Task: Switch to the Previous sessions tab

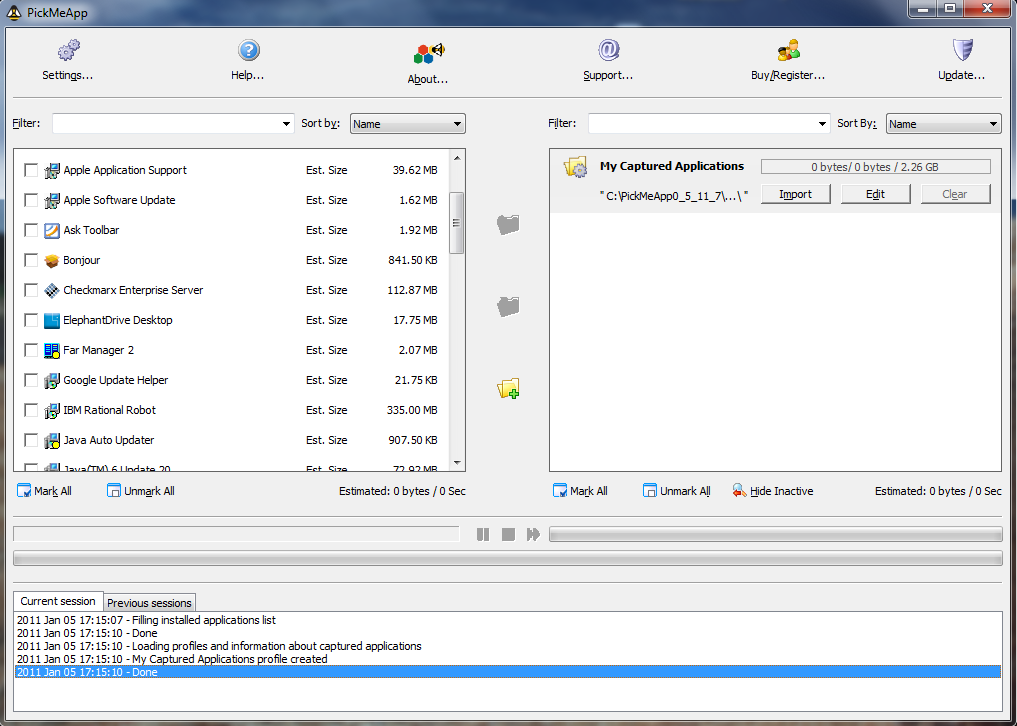Action: [x=149, y=603]
